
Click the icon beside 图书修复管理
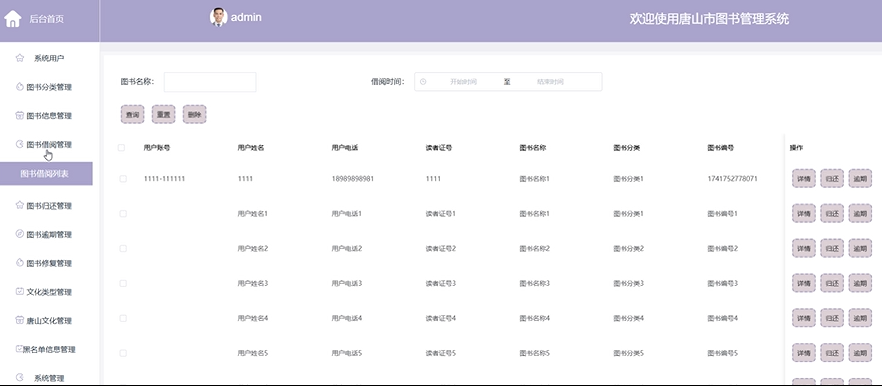coord(20,263)
